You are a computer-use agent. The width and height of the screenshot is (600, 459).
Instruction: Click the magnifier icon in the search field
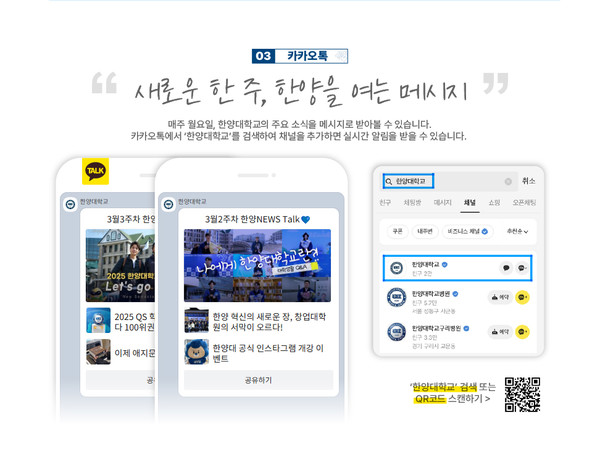pos(389,181)
